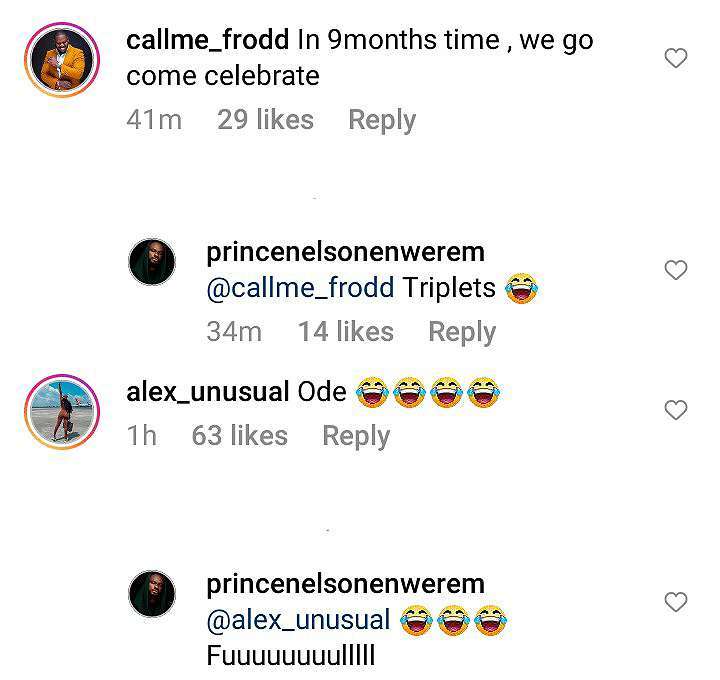Reply to callme_frodd's comment

pos(381,120)
